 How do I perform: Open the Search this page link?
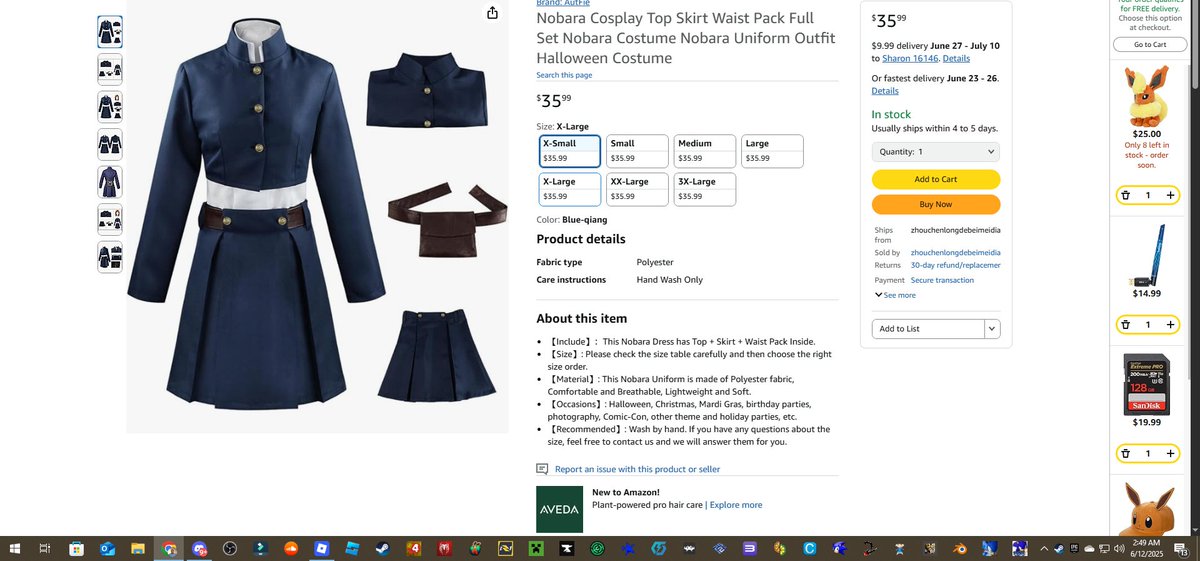pos(564,75)
